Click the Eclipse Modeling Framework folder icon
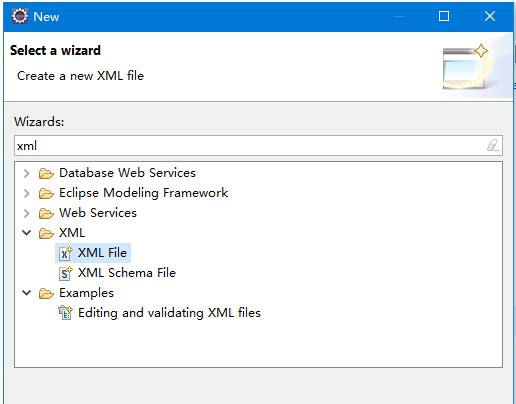The image size is (516, 404). (x=46, y=193)
